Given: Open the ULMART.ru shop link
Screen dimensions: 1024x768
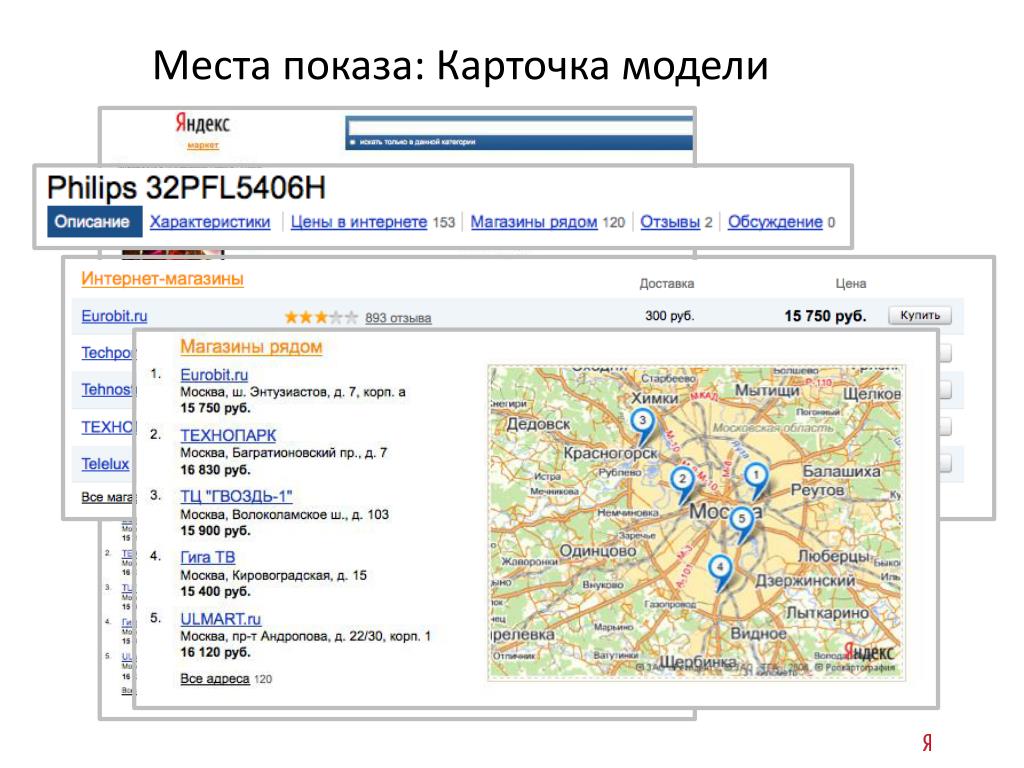Looking at the screenshot, I should [x=221, y=618].
